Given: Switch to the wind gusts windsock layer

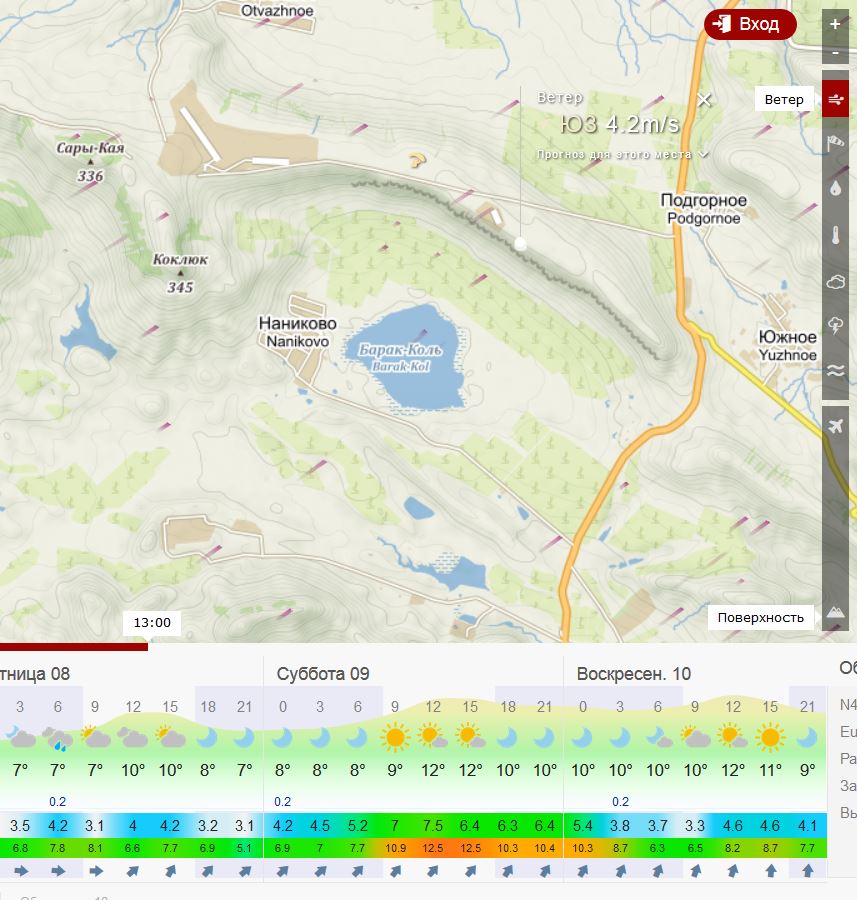Looking at the screenshot, I should pyautogui.click(x=836, y=143).
